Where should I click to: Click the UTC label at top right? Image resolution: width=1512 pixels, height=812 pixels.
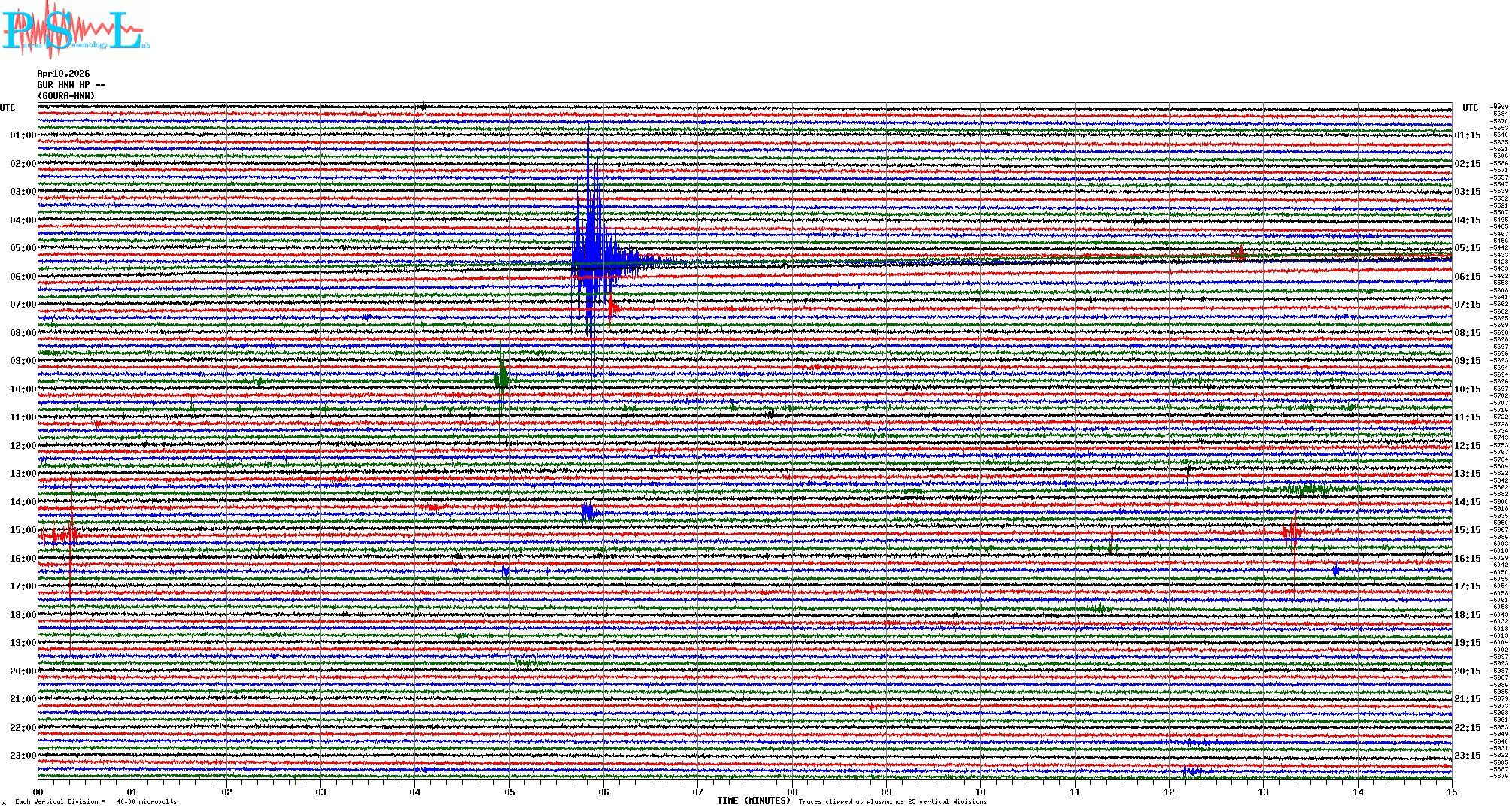1470,108
